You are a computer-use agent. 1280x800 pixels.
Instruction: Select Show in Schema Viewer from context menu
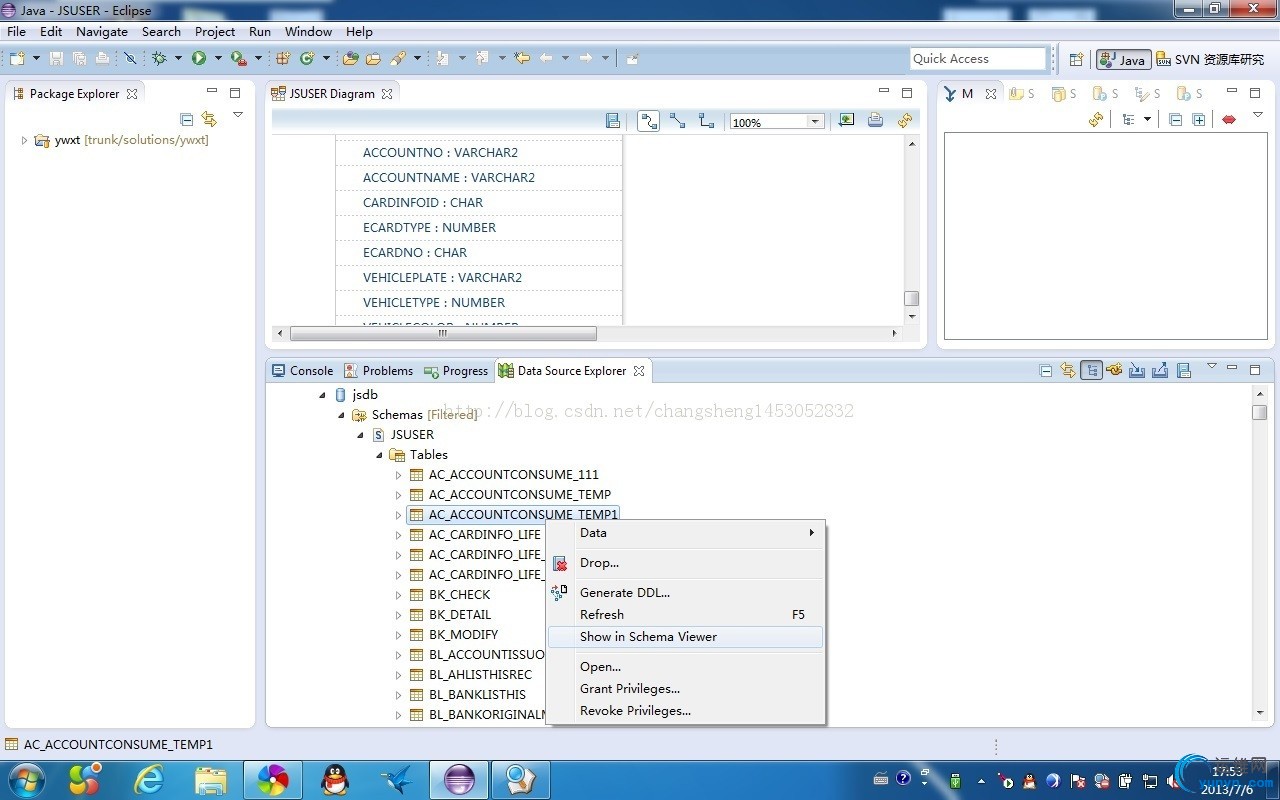648,637
